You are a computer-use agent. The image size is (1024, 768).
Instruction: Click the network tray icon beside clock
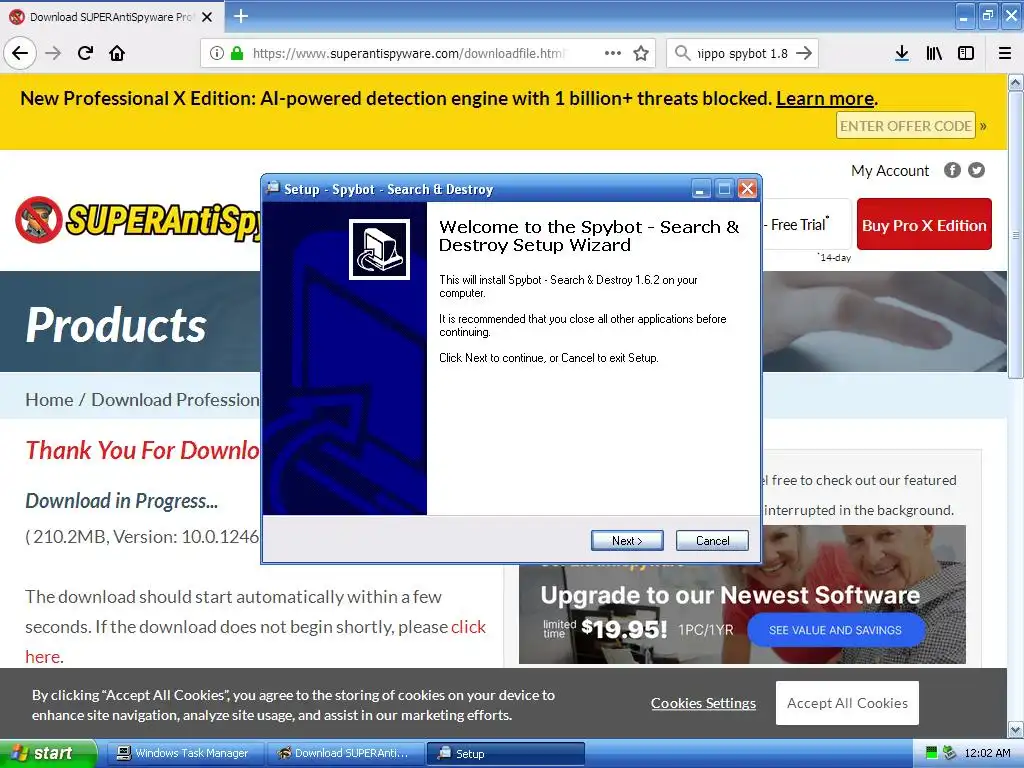950,753
